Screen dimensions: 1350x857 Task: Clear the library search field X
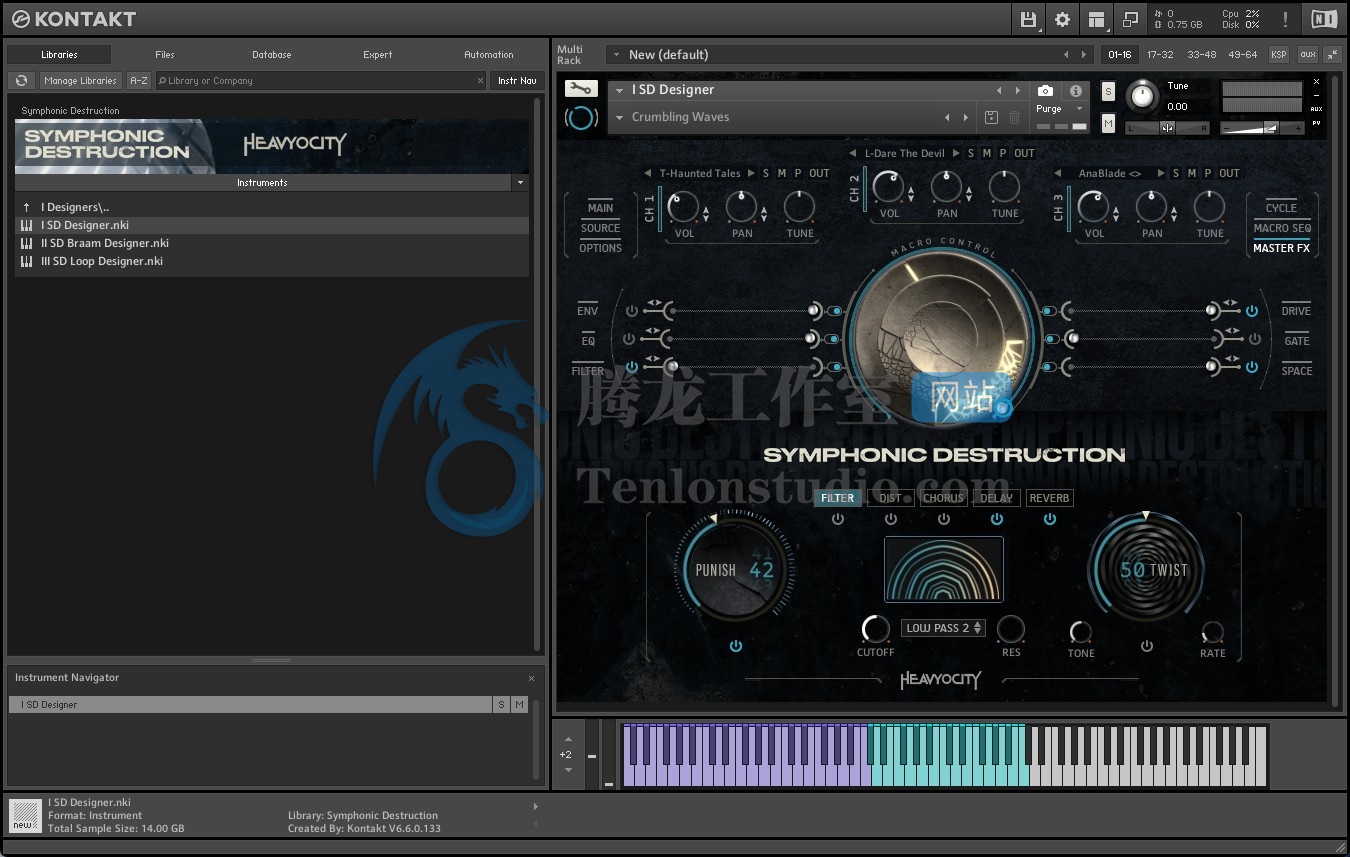point(480,81)
